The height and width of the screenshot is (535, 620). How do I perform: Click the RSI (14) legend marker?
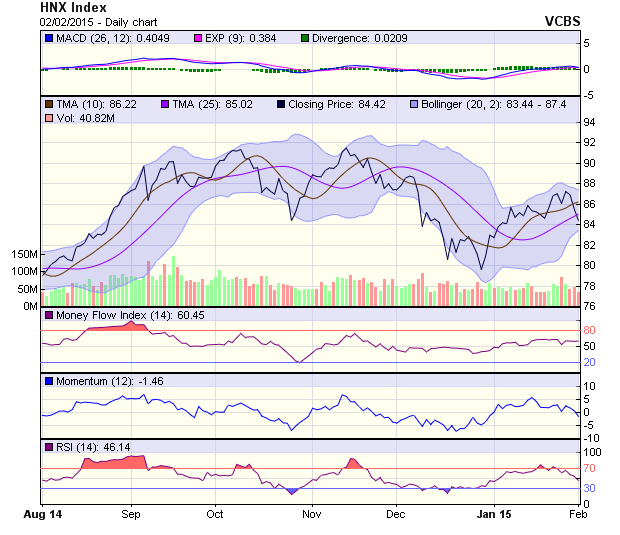point(47,445)
